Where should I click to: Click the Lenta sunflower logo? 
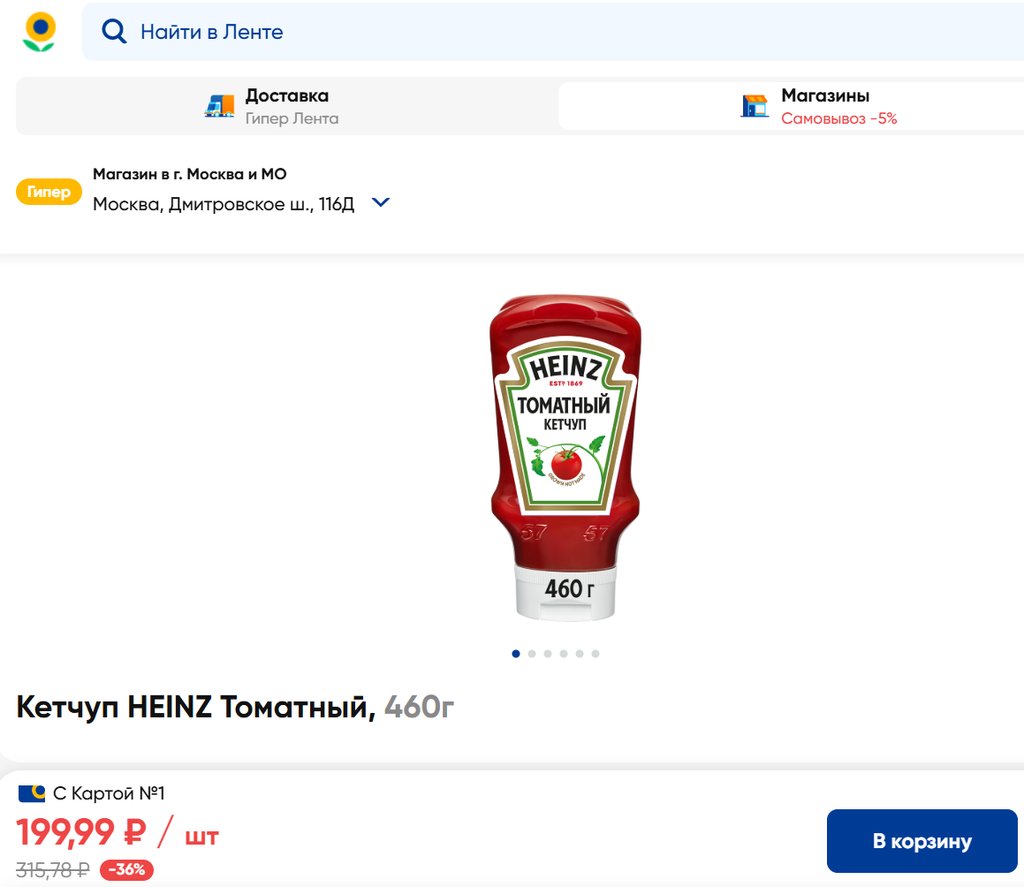click(39, 31)
